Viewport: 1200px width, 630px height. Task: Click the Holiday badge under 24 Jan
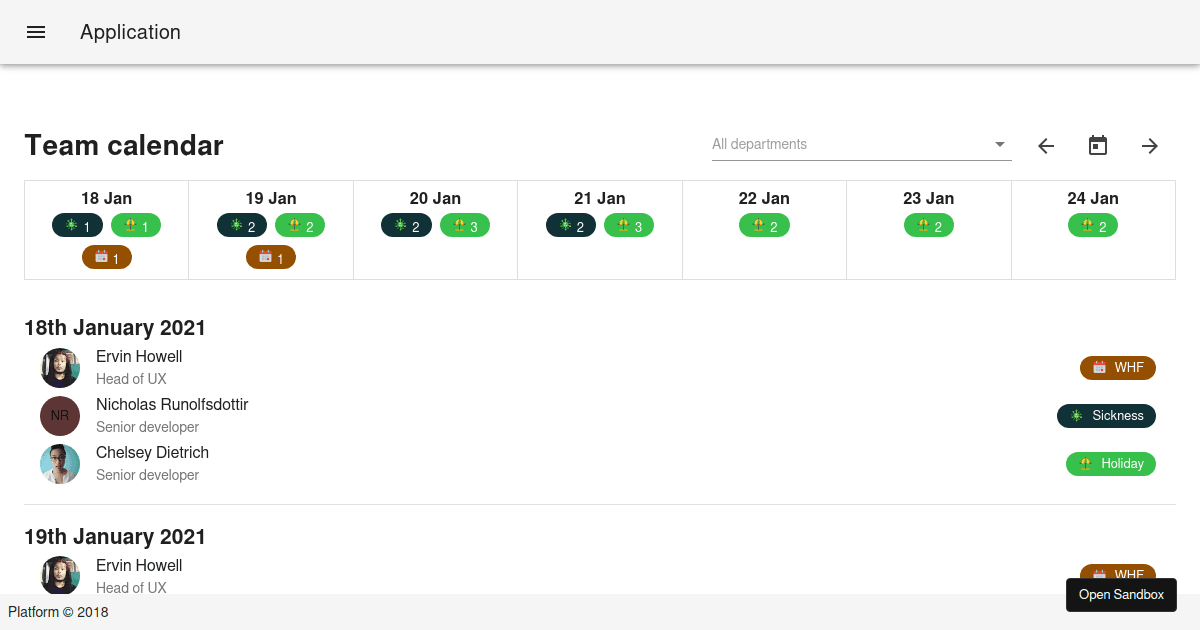click(x=1092, y=225)
